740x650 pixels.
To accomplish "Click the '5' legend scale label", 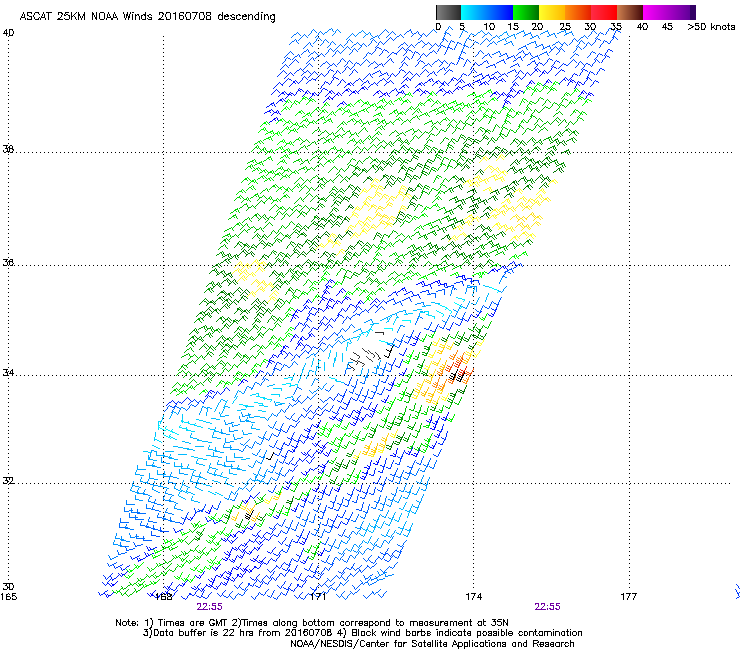I will tap(462, 27).
